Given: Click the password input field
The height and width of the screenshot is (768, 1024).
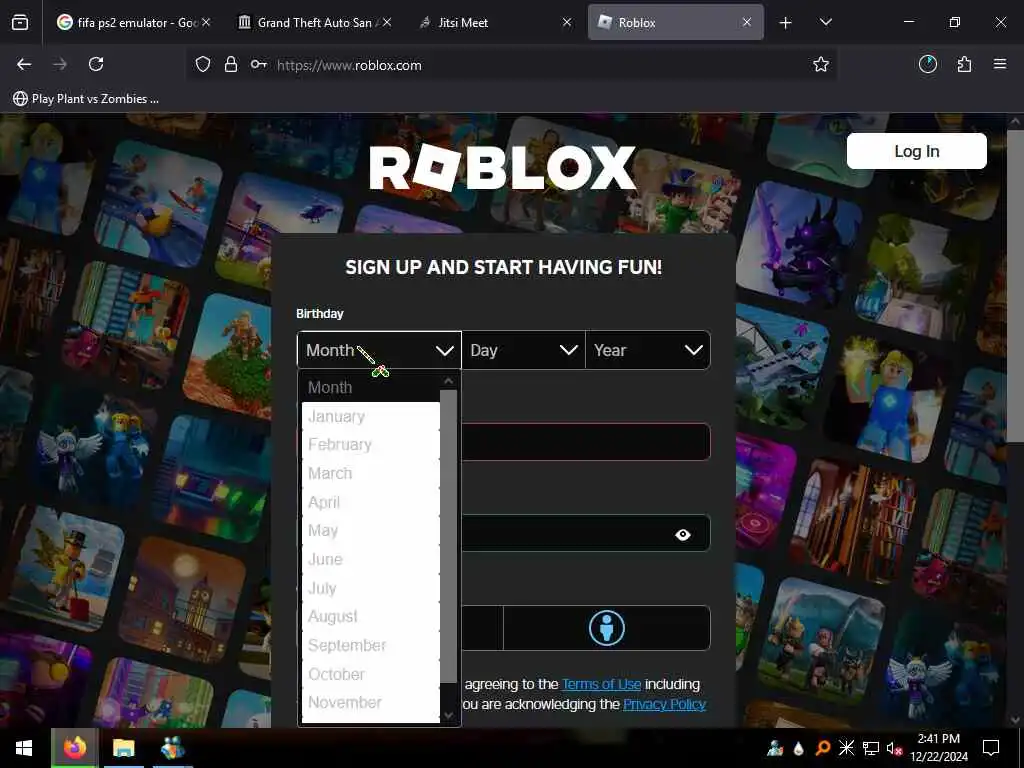Looking at the screenshot, I should point(586,533).
